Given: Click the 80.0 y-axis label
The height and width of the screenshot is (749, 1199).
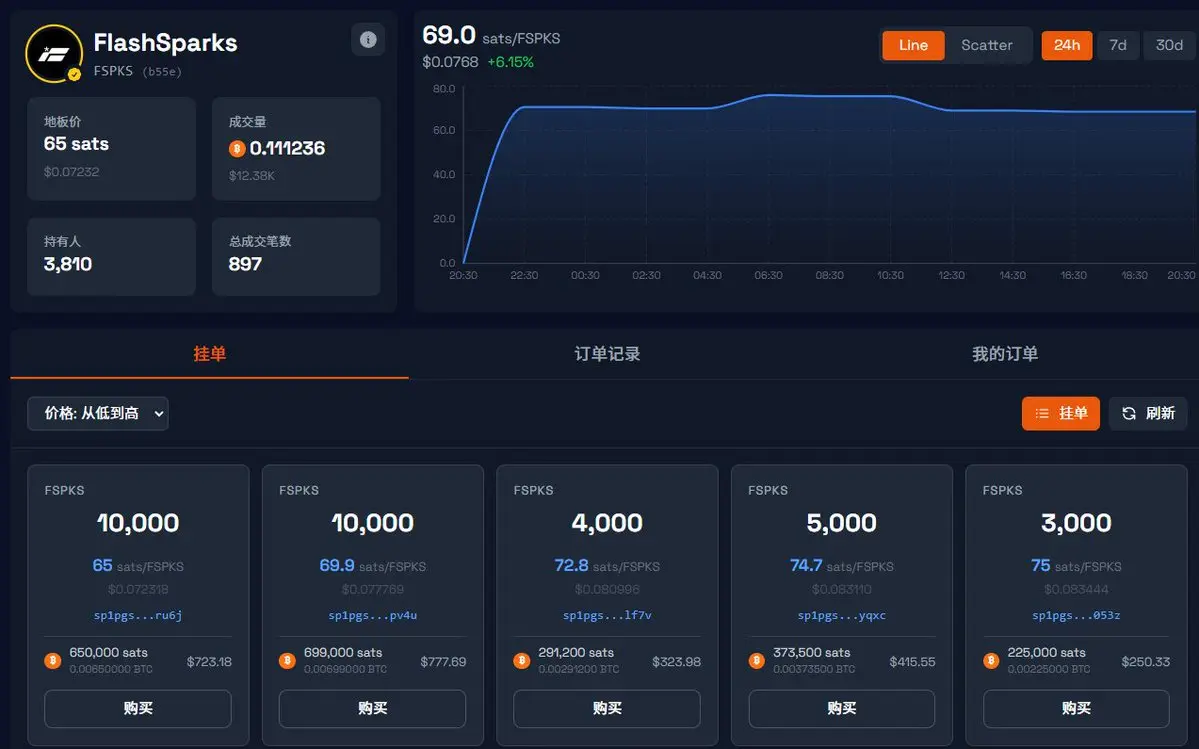Looking at the screenshot, I should click(444, 89).
